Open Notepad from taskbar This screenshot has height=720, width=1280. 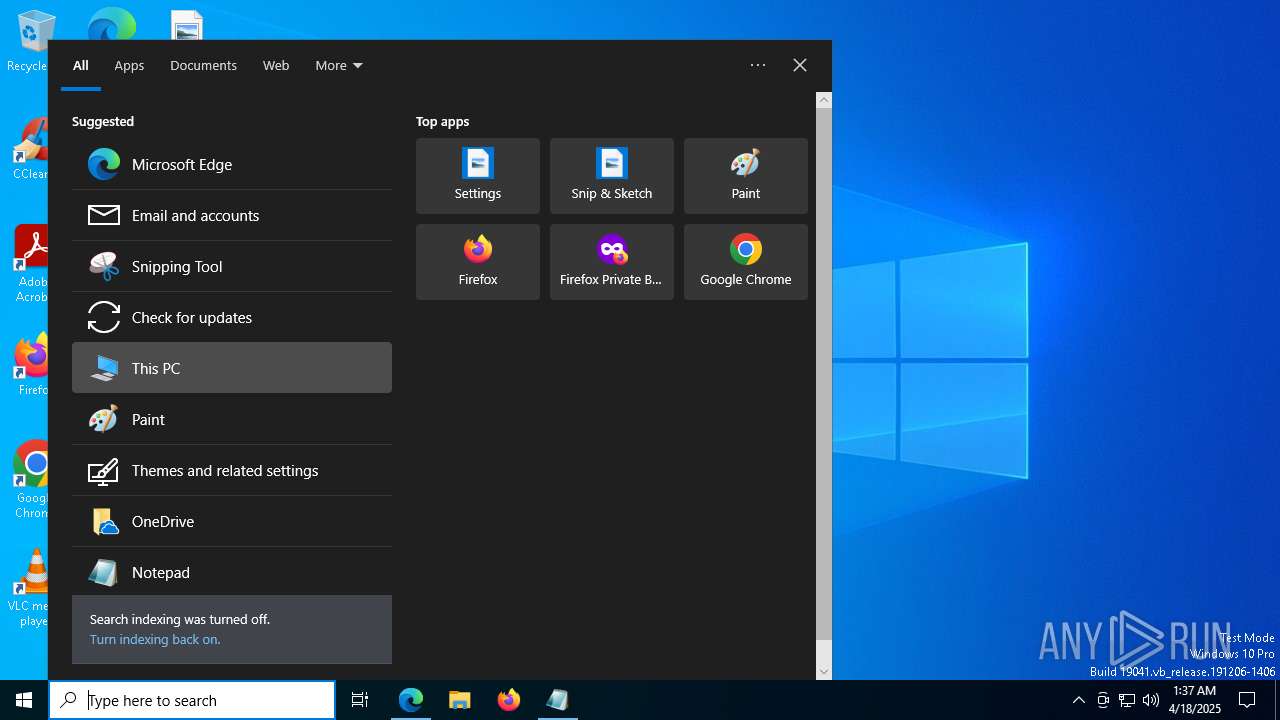click(558, 700)
